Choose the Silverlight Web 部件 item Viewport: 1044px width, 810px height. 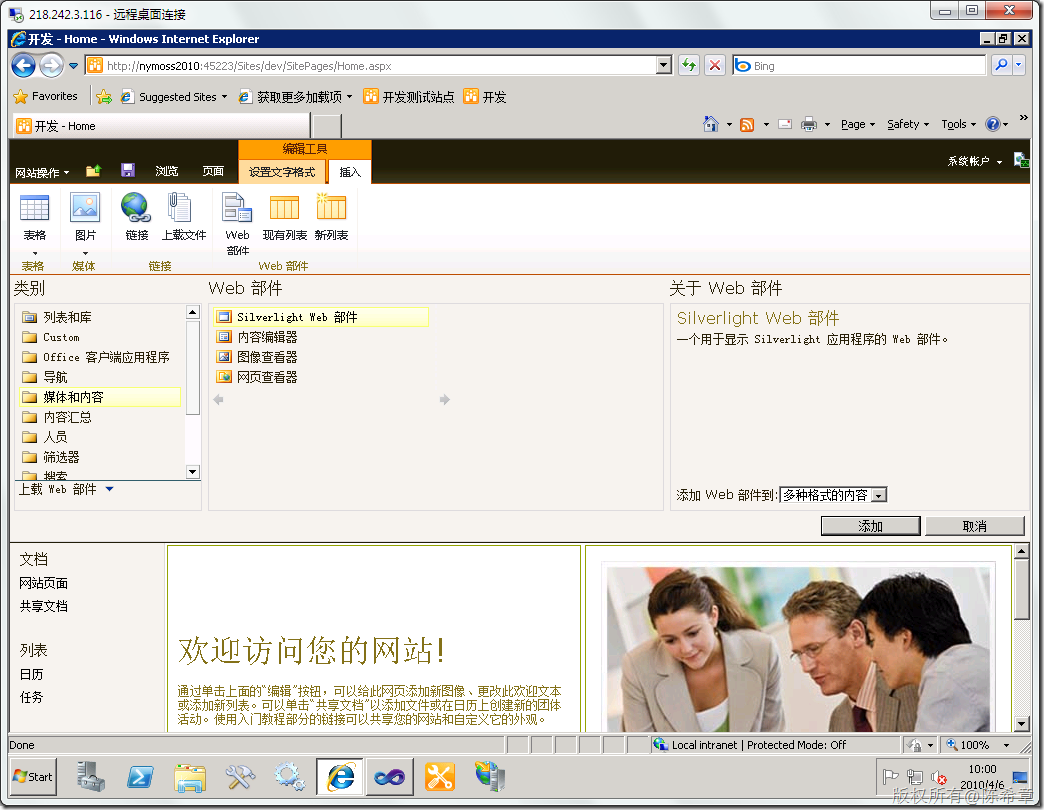[x=321, y=317]
